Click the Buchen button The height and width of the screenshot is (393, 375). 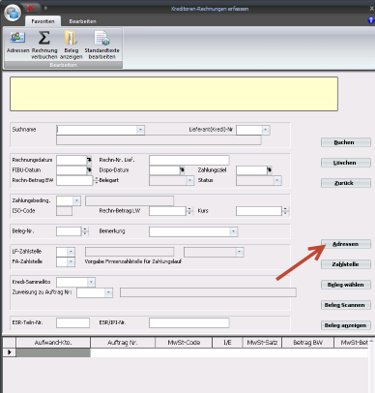[346, 142]
